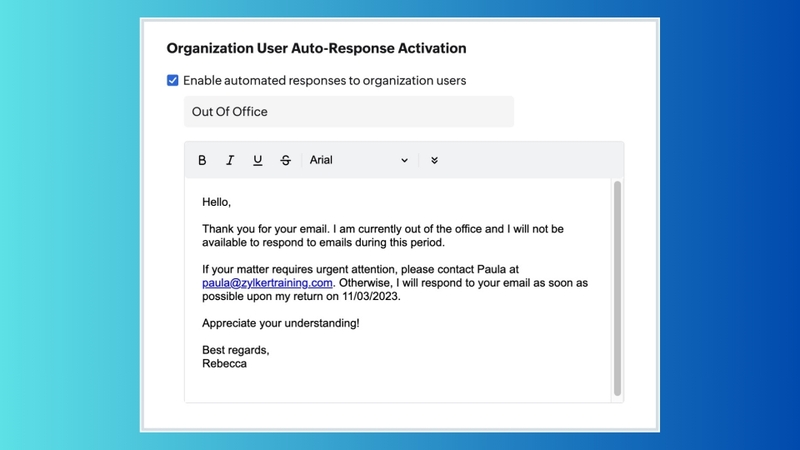This screenshot has height=450, width=800.
Task: Open the Arial font dropdown
Action: coord(359,160)
